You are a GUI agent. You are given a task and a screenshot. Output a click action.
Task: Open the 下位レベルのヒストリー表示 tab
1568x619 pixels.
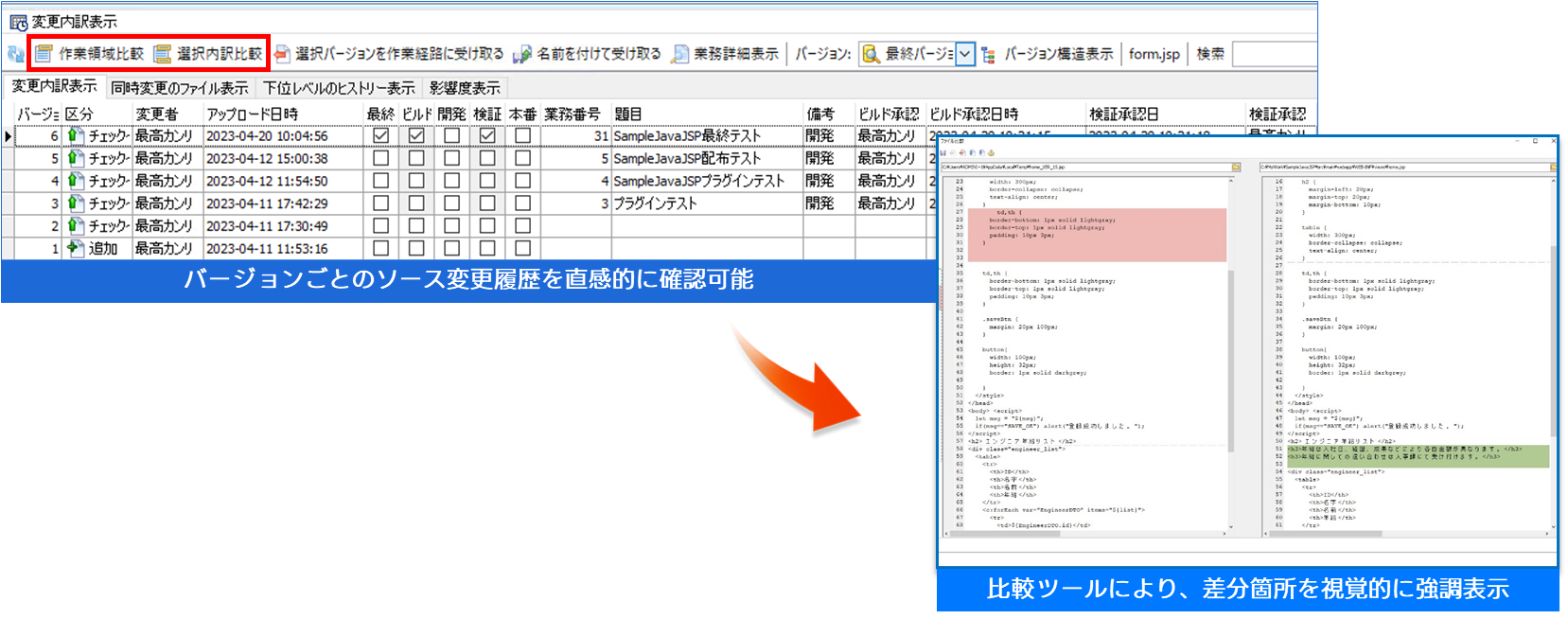point(339,88)
